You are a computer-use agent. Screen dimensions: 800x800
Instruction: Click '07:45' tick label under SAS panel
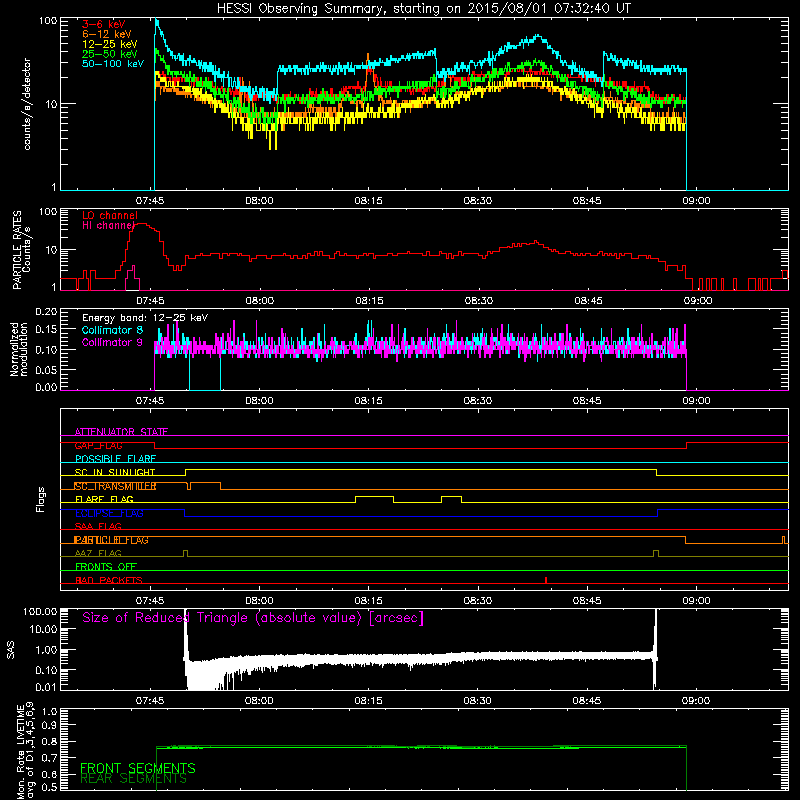point(150,701)
